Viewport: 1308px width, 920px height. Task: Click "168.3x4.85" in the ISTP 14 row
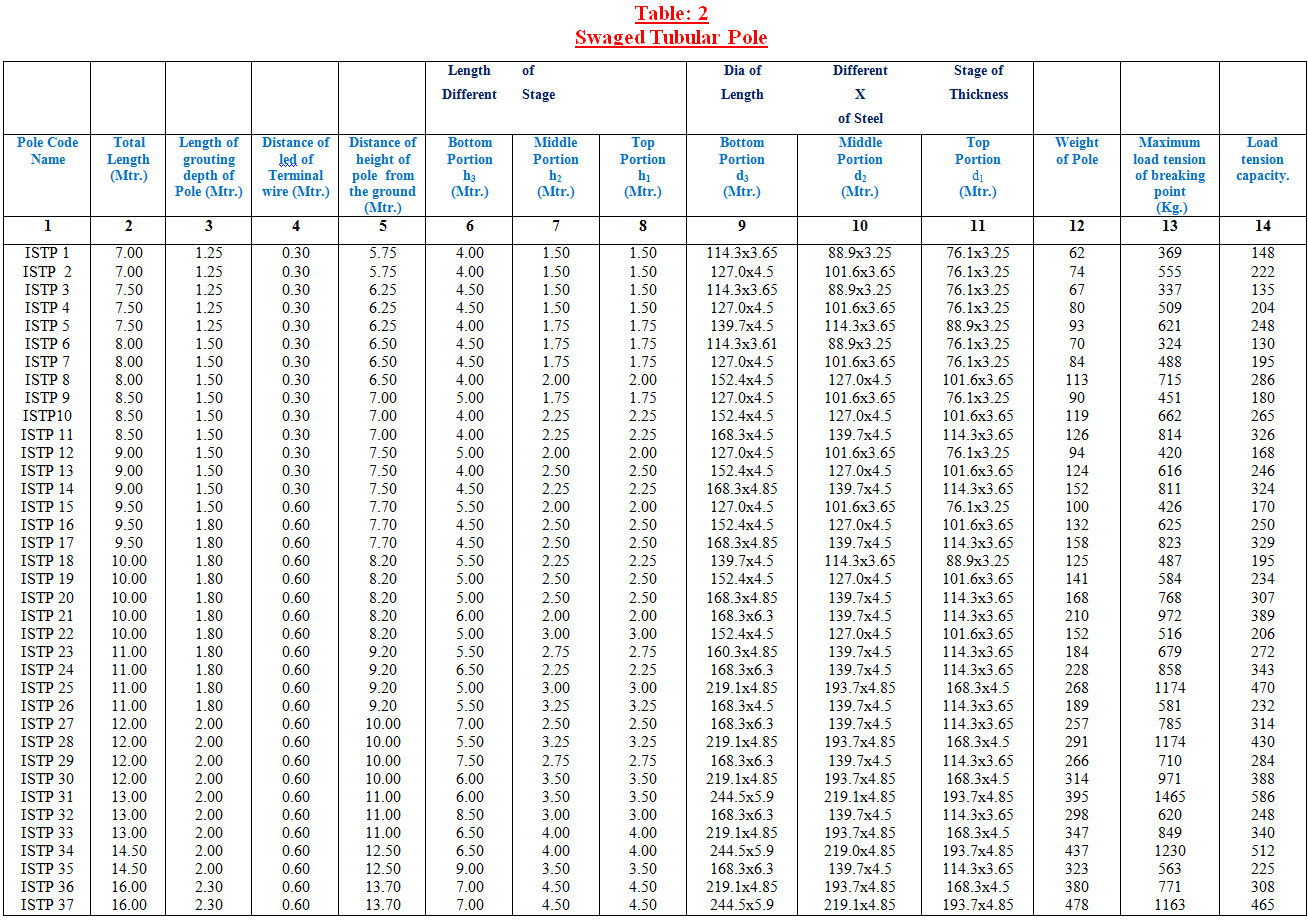tap(742, 489)
